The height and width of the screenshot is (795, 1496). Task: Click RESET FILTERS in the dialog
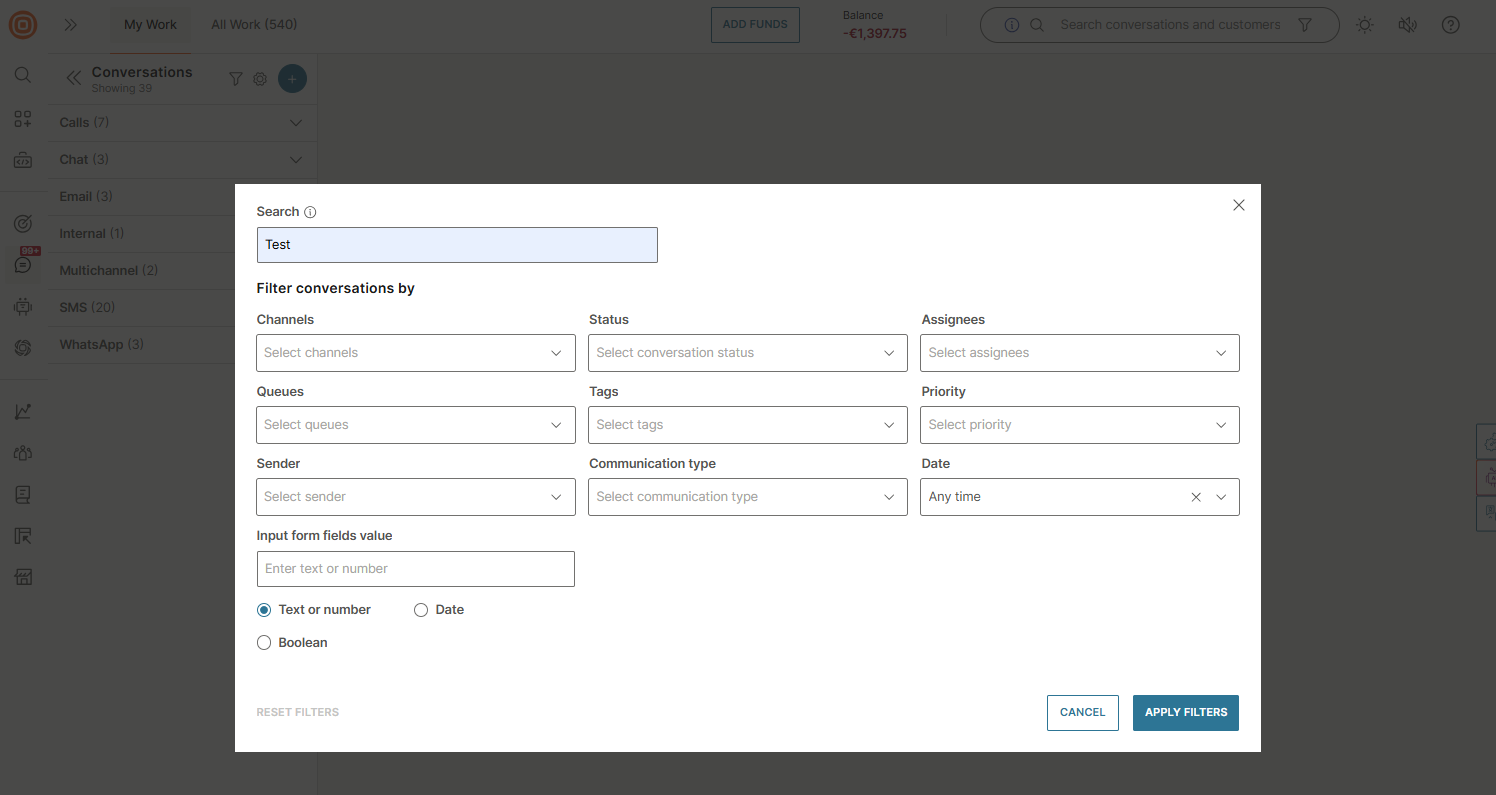pos(297,711)
